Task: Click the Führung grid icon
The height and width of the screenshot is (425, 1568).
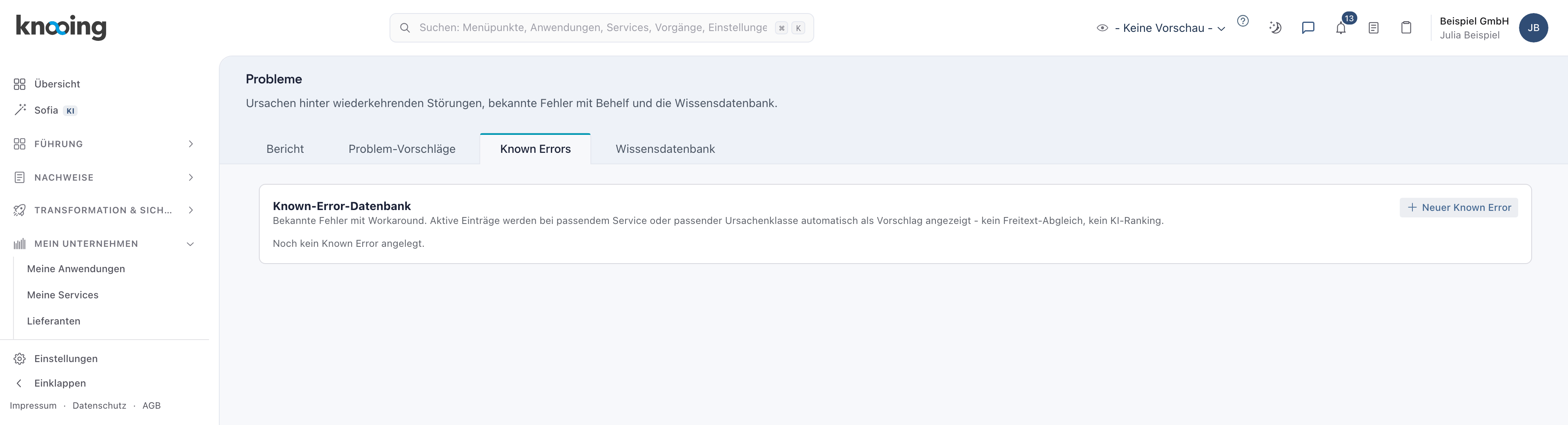Action: (20, 144)
